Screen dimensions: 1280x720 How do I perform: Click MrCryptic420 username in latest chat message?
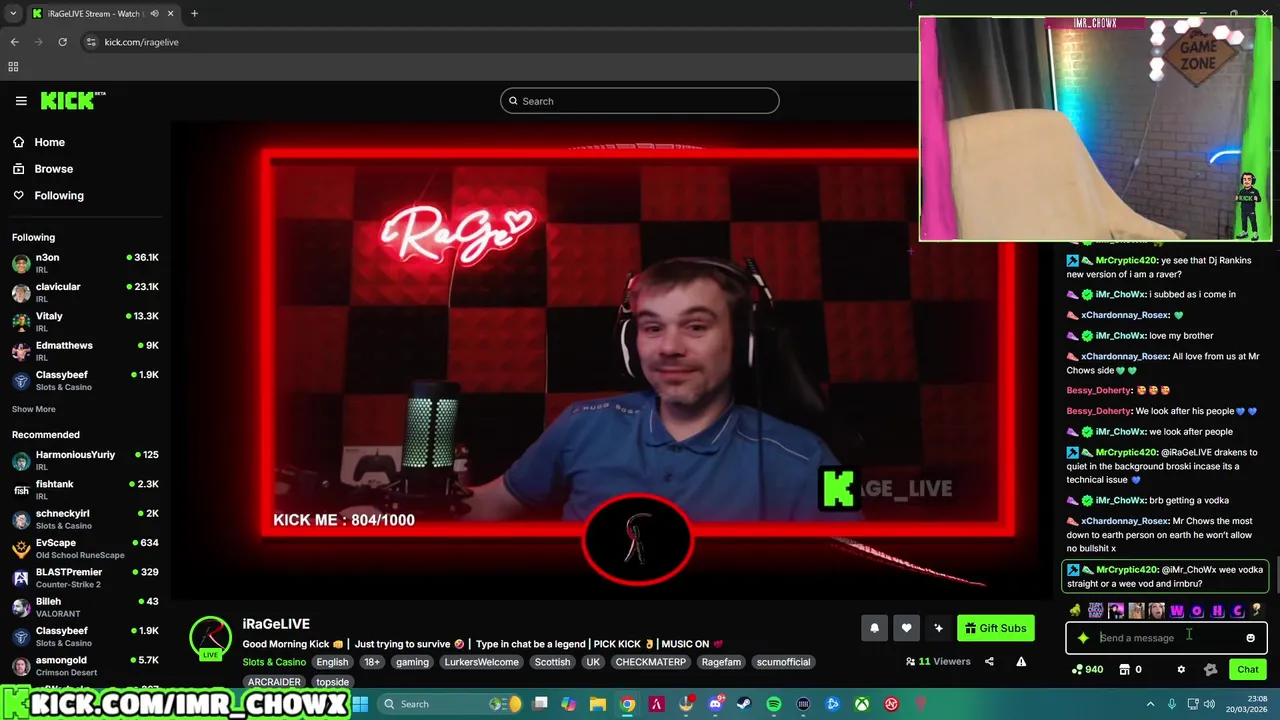point(1126,570)
